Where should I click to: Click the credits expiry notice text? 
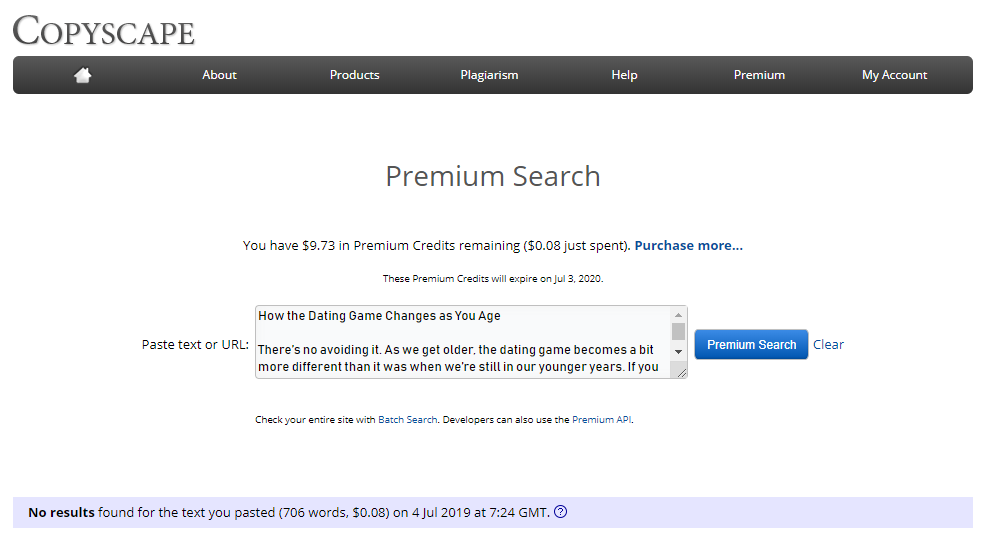point(493,278)
